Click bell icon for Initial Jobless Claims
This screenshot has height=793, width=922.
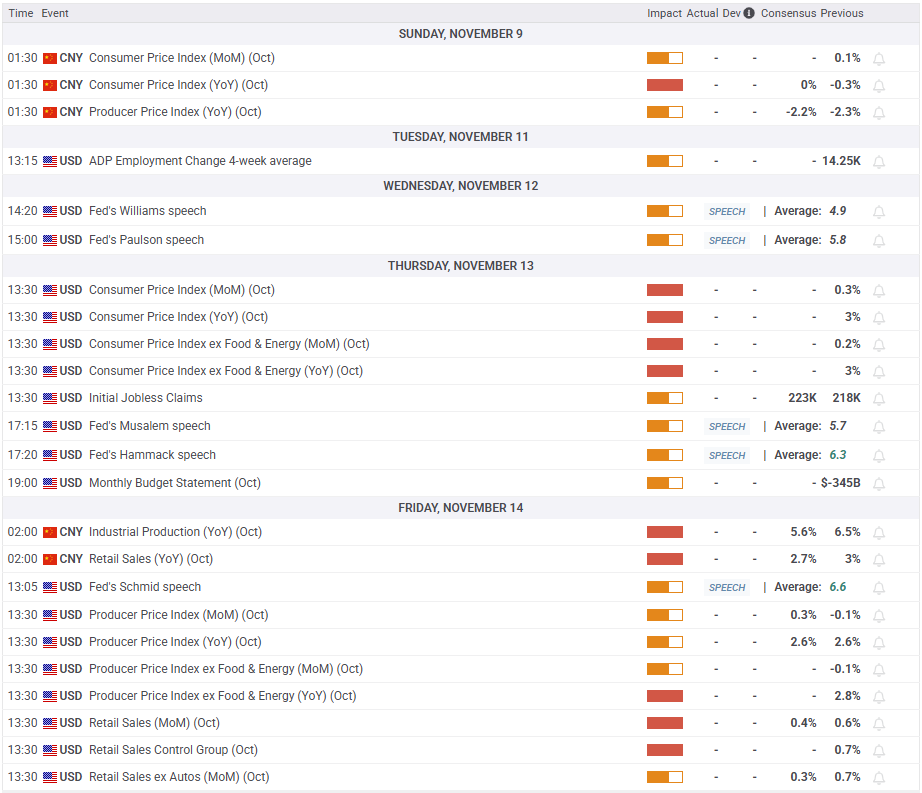click(879, 399)
